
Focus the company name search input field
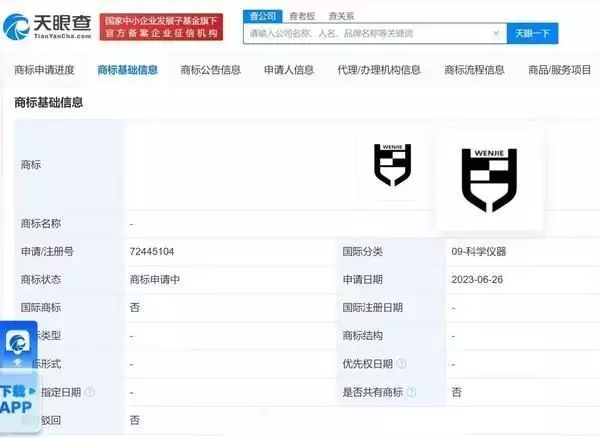click(365, 33)
